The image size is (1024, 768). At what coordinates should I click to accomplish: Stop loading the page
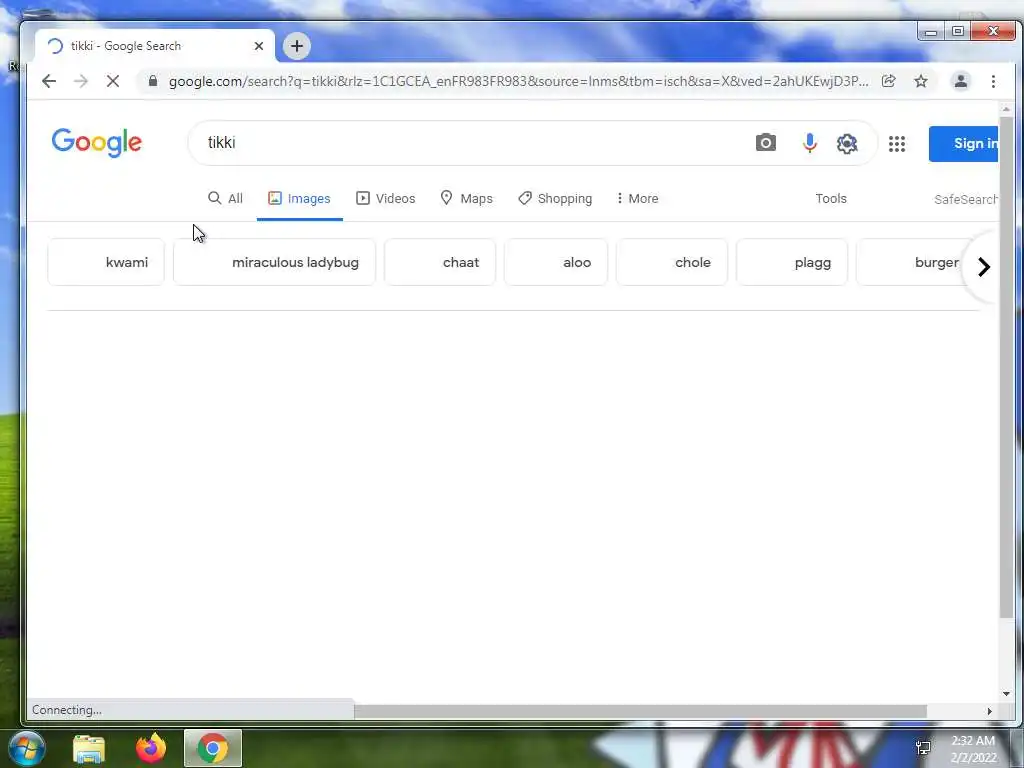point(112,81)
